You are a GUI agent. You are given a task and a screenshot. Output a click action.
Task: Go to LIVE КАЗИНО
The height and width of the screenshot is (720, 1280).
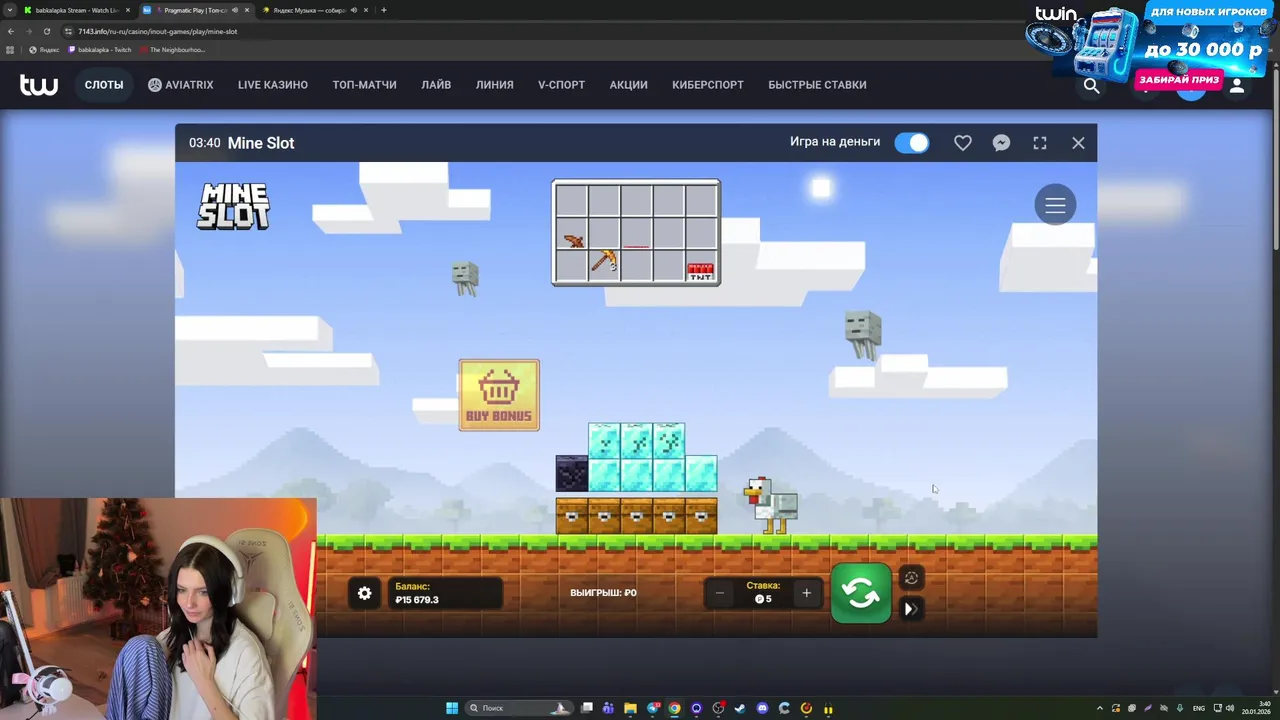(273, 85)
